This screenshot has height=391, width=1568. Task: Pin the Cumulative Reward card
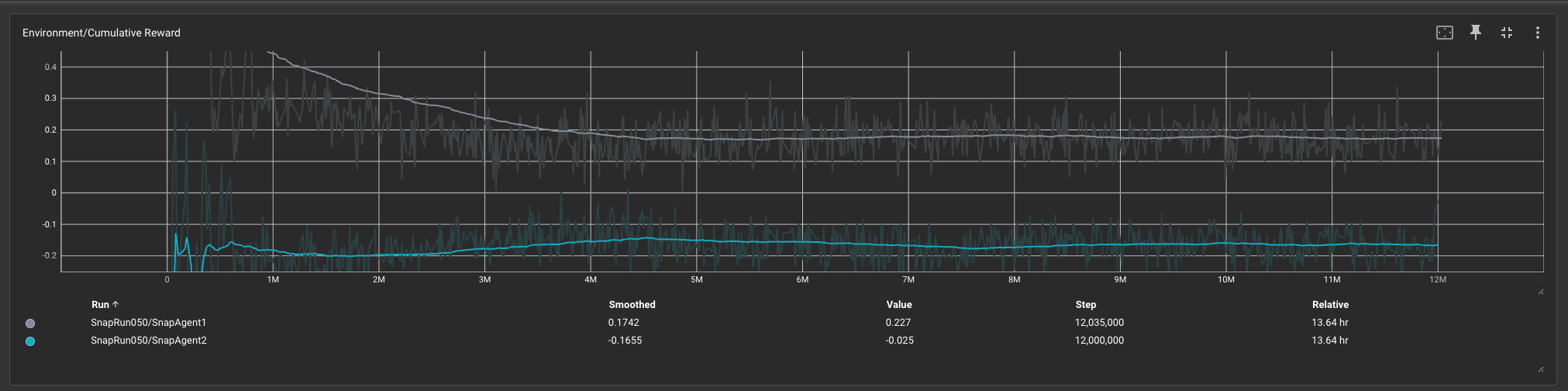[1476, 33]
